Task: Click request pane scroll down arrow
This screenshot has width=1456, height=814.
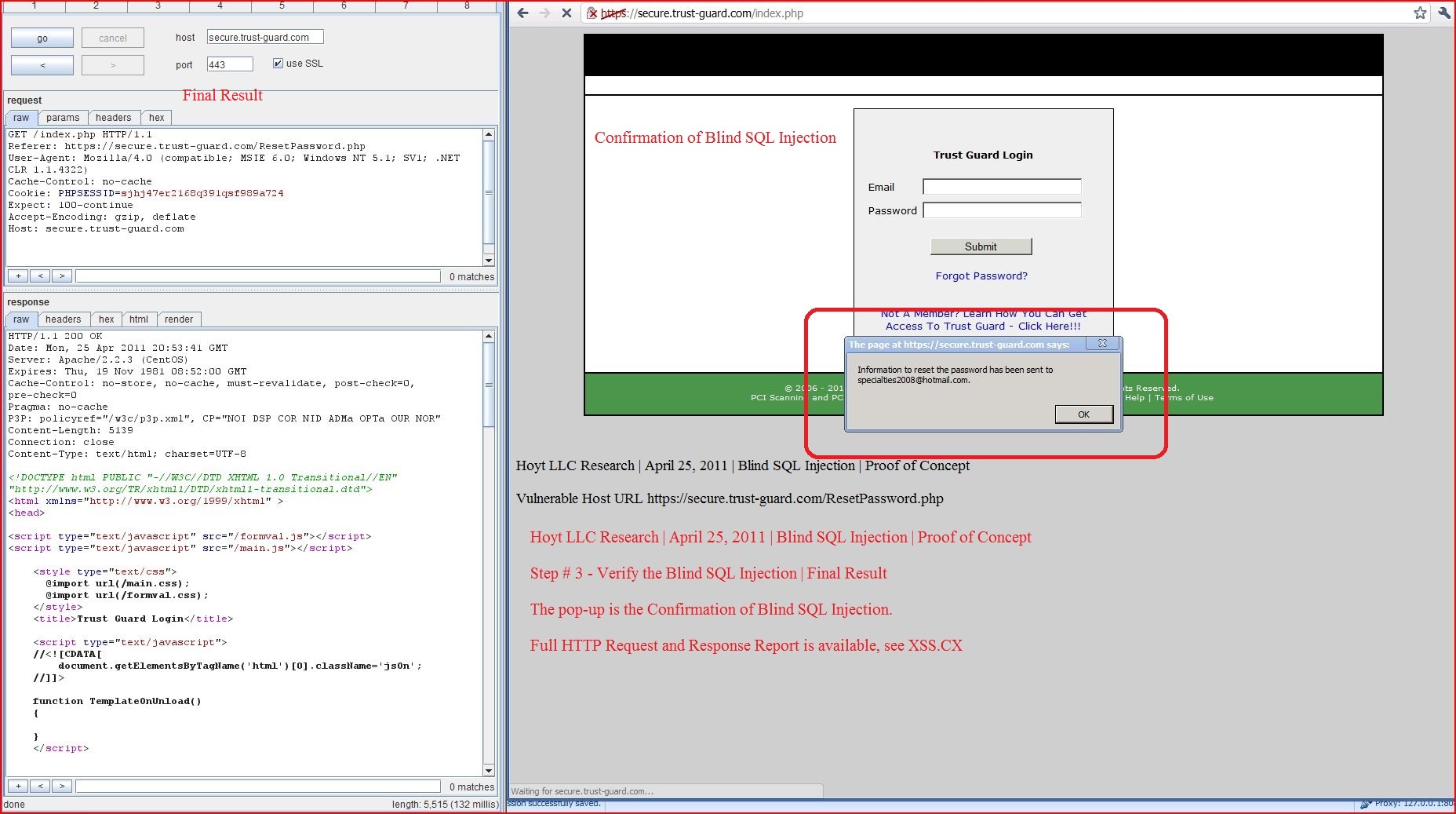Action: tap(489, 260)
